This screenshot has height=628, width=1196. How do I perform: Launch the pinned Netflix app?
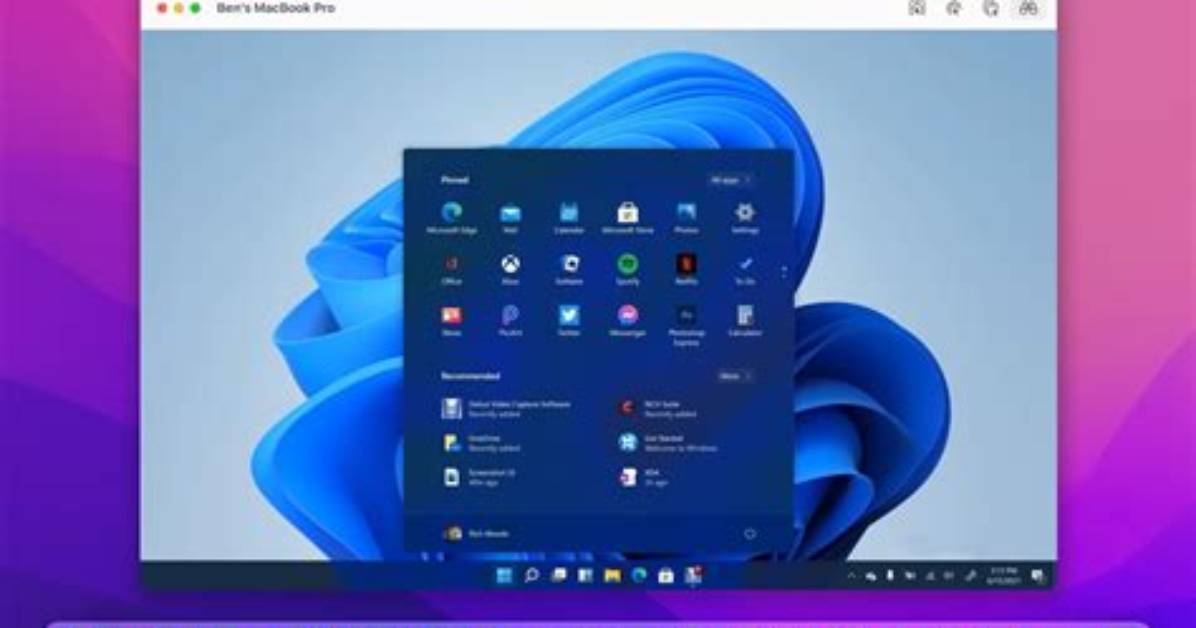(686, 269)
